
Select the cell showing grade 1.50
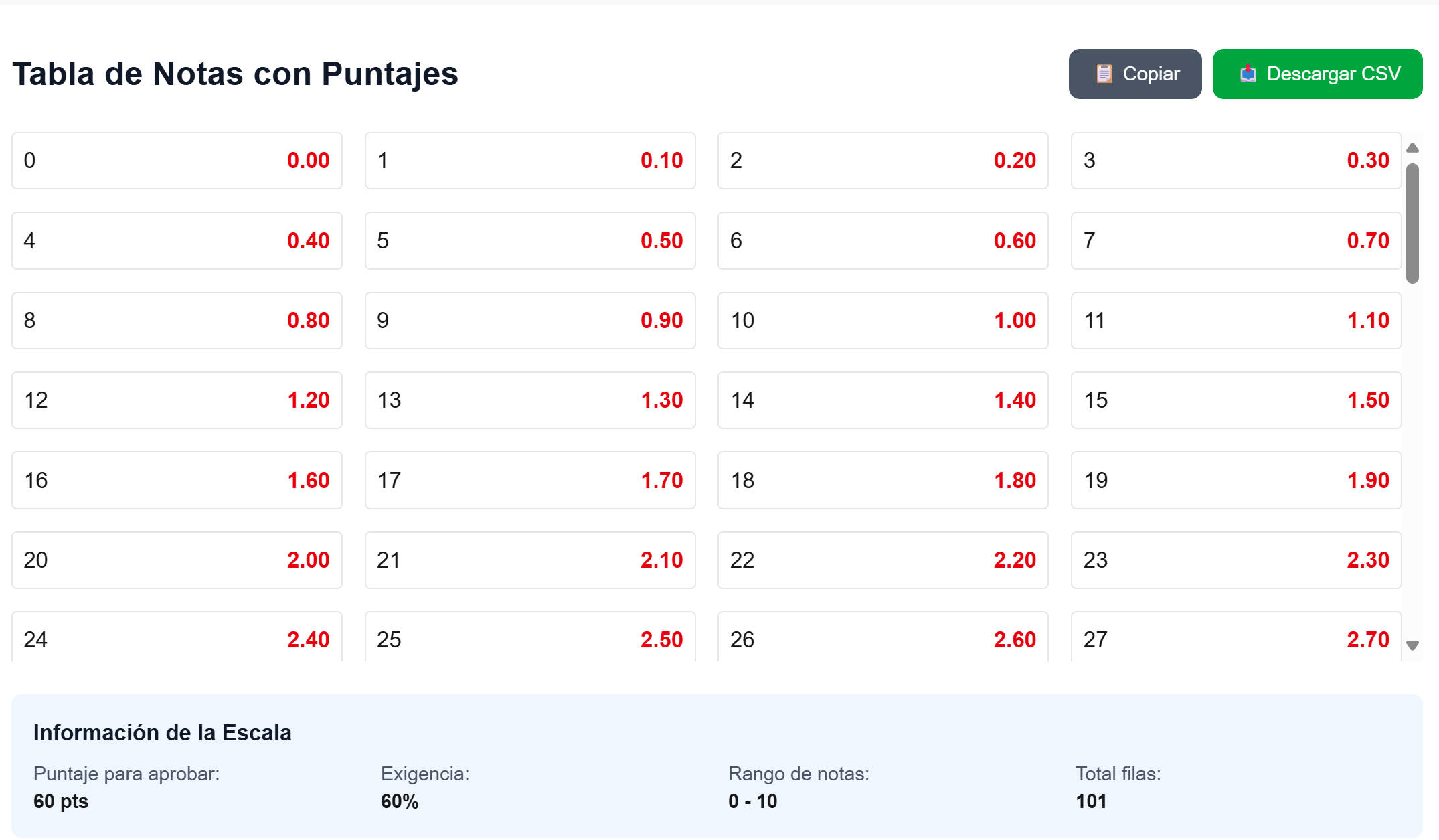click(1236, 400)
